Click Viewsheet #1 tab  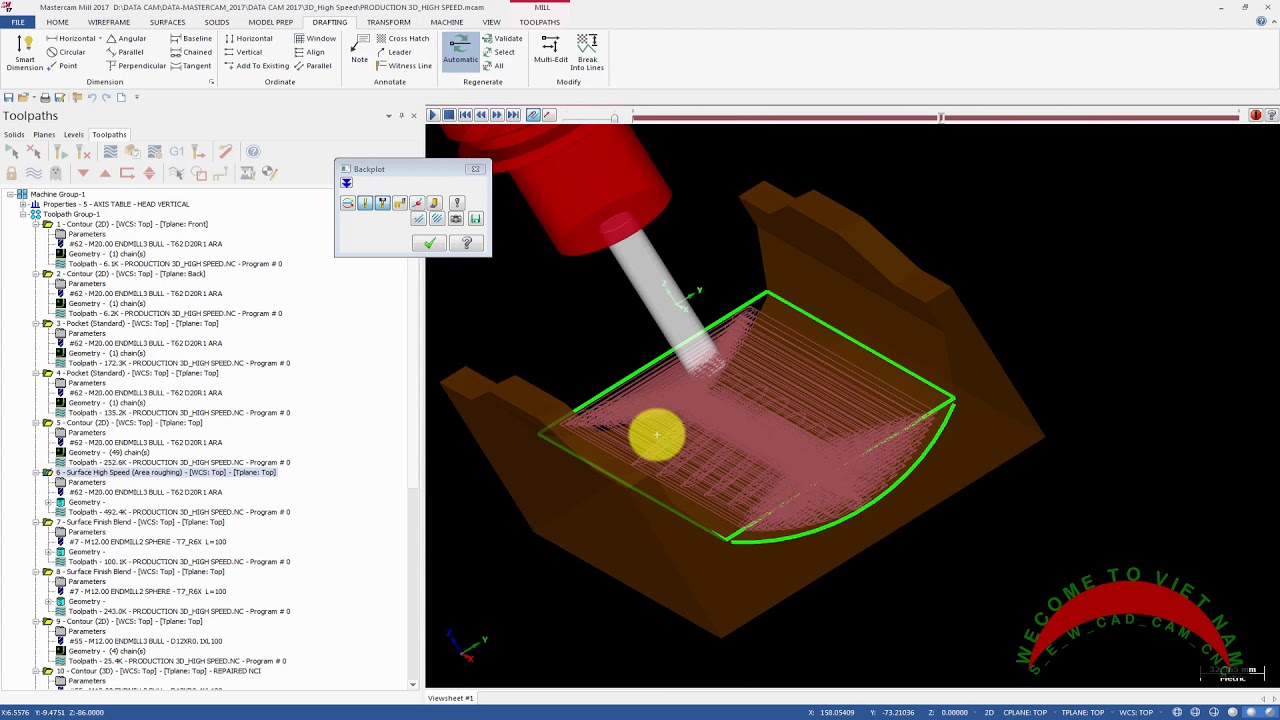tap(451, 698)
